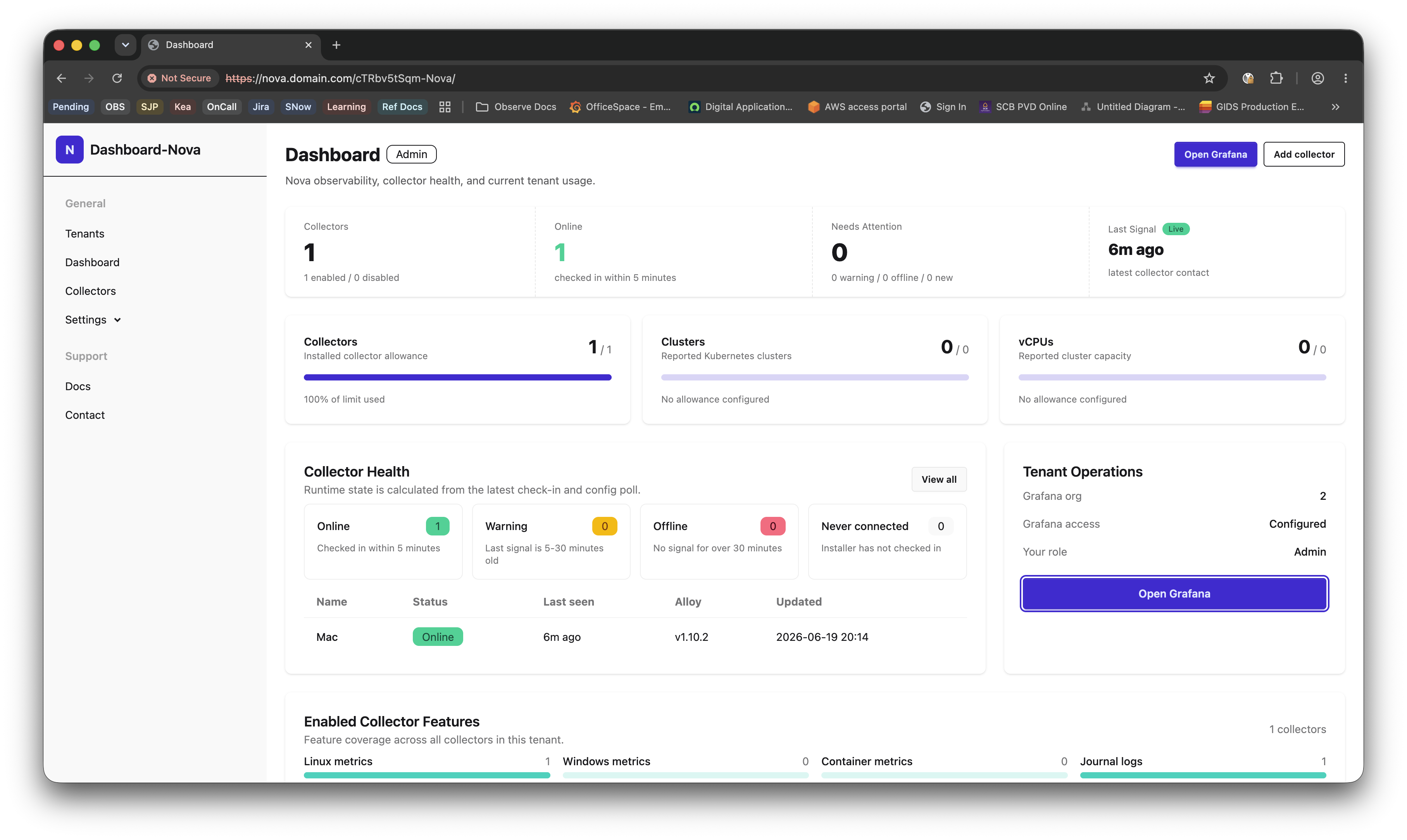Click the Add collector button
The width and height of the screenshot is (1407, 840).
(1304, 155)
